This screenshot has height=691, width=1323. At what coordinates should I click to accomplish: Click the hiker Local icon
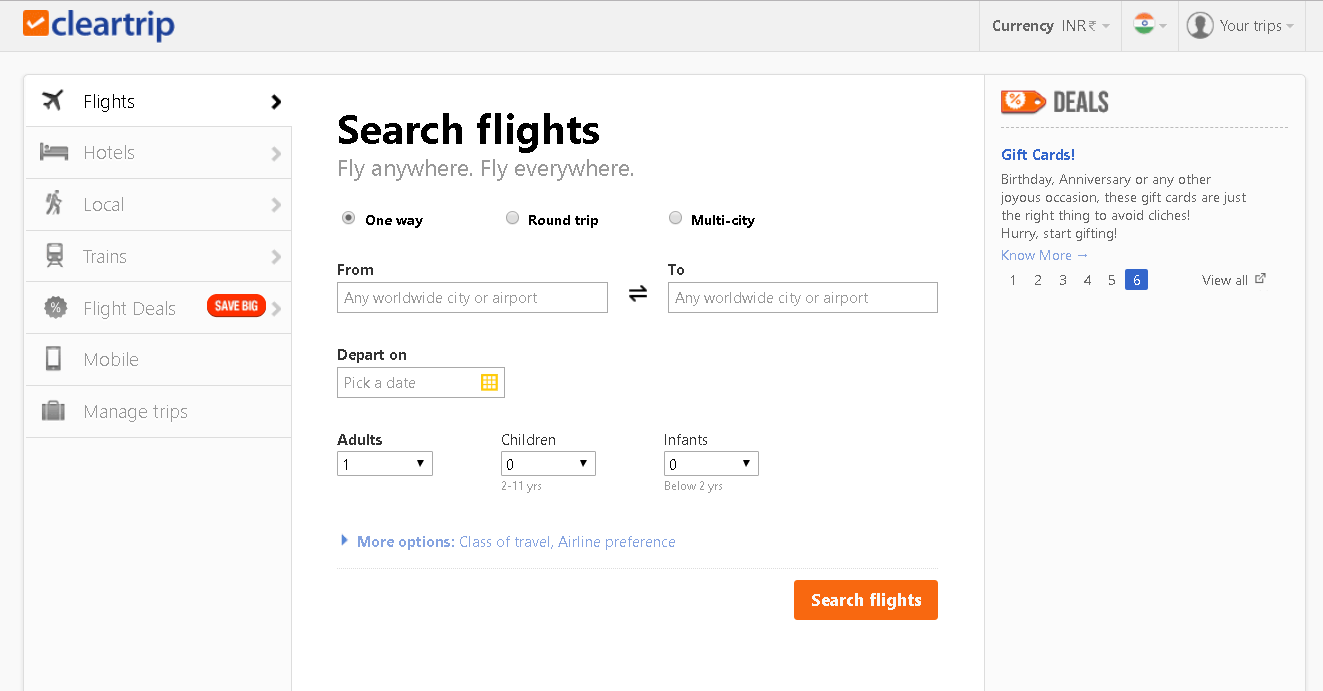[x=54, y=203]
